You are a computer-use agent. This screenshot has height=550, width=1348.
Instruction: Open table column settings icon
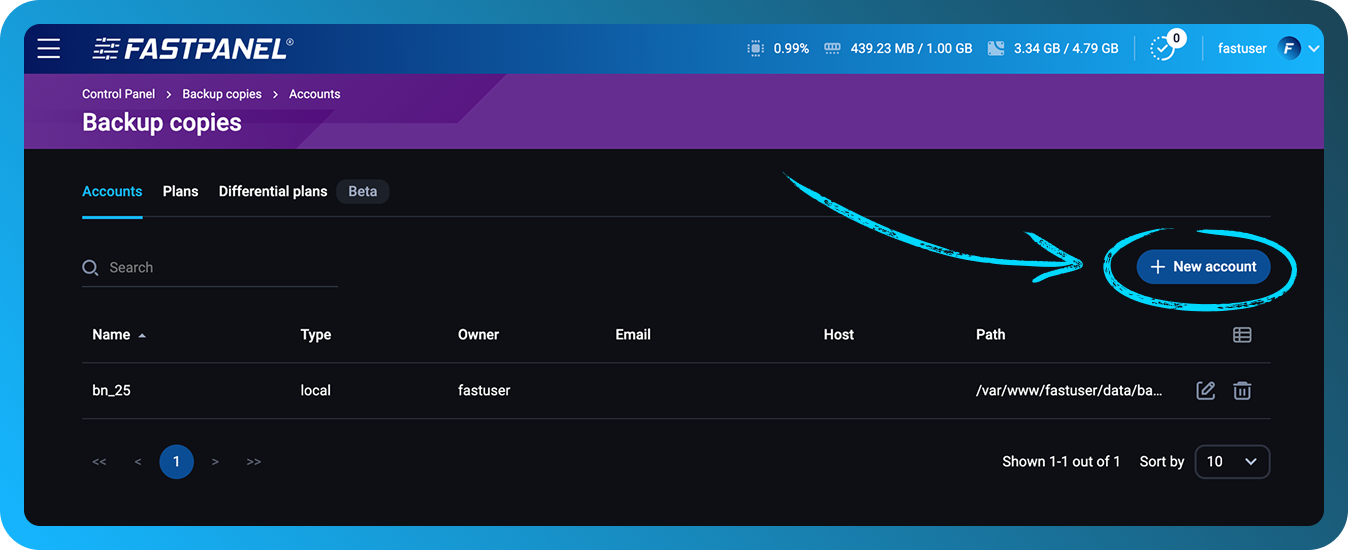point(1242,335)
